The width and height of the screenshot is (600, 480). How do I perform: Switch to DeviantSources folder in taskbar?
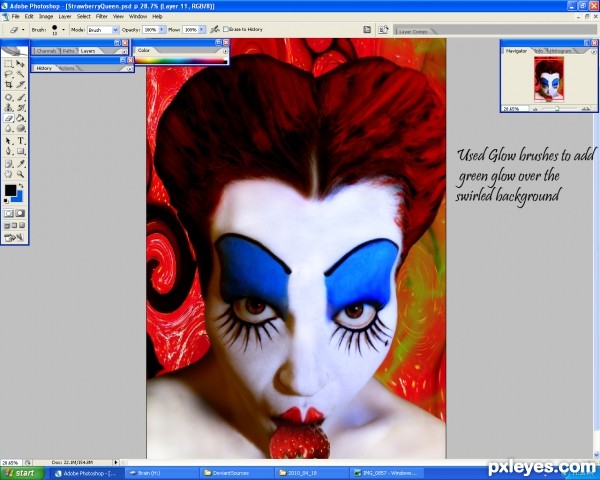click(x=235, y=473)
